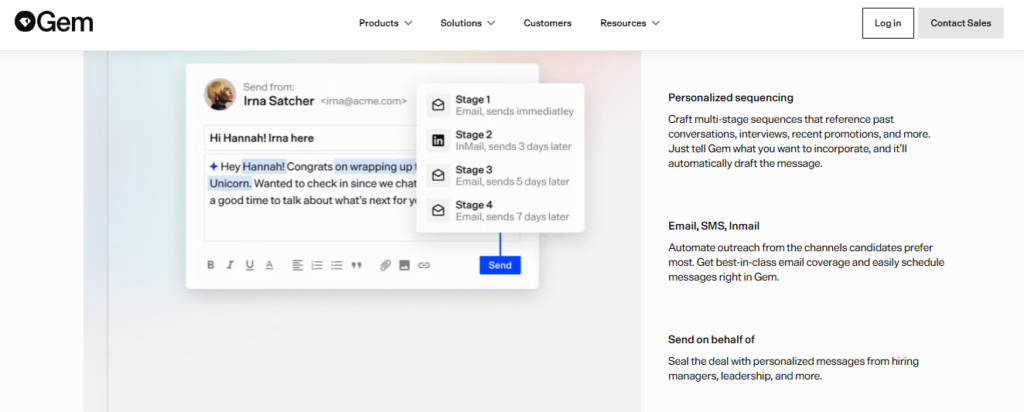
Task: Click the Stage 3 envelope icon
Action: point(438,175)
